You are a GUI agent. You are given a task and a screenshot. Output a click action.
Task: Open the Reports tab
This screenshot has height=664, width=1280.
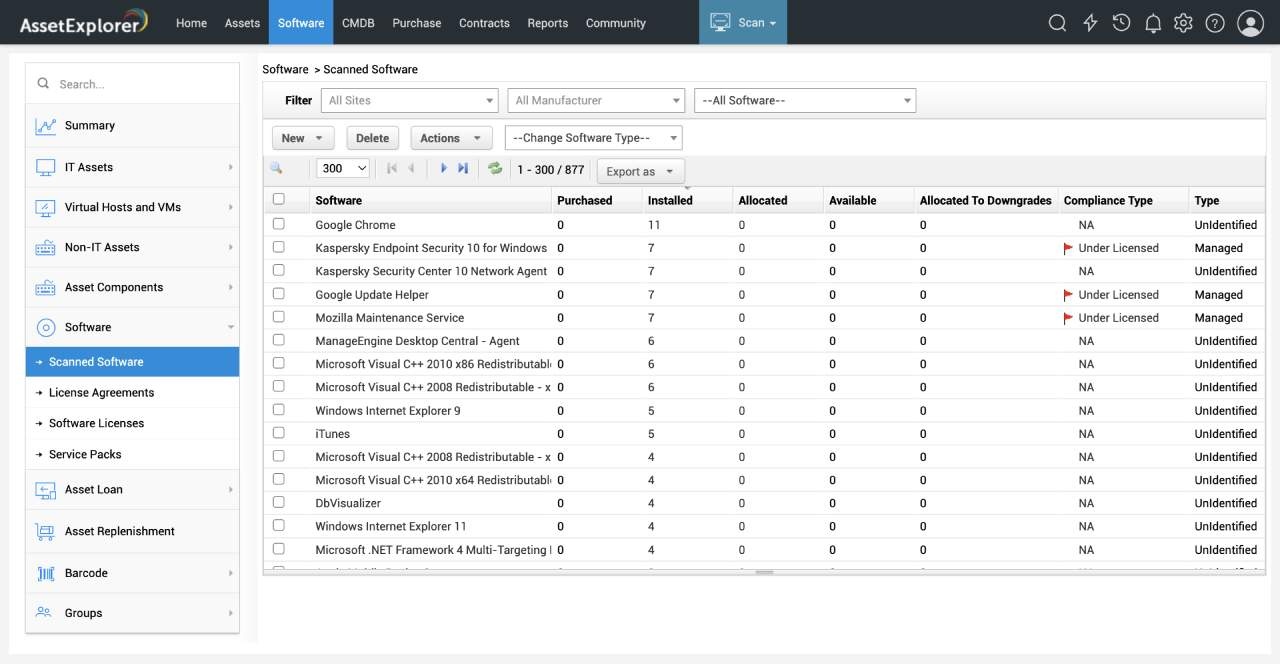coord(548,23)
